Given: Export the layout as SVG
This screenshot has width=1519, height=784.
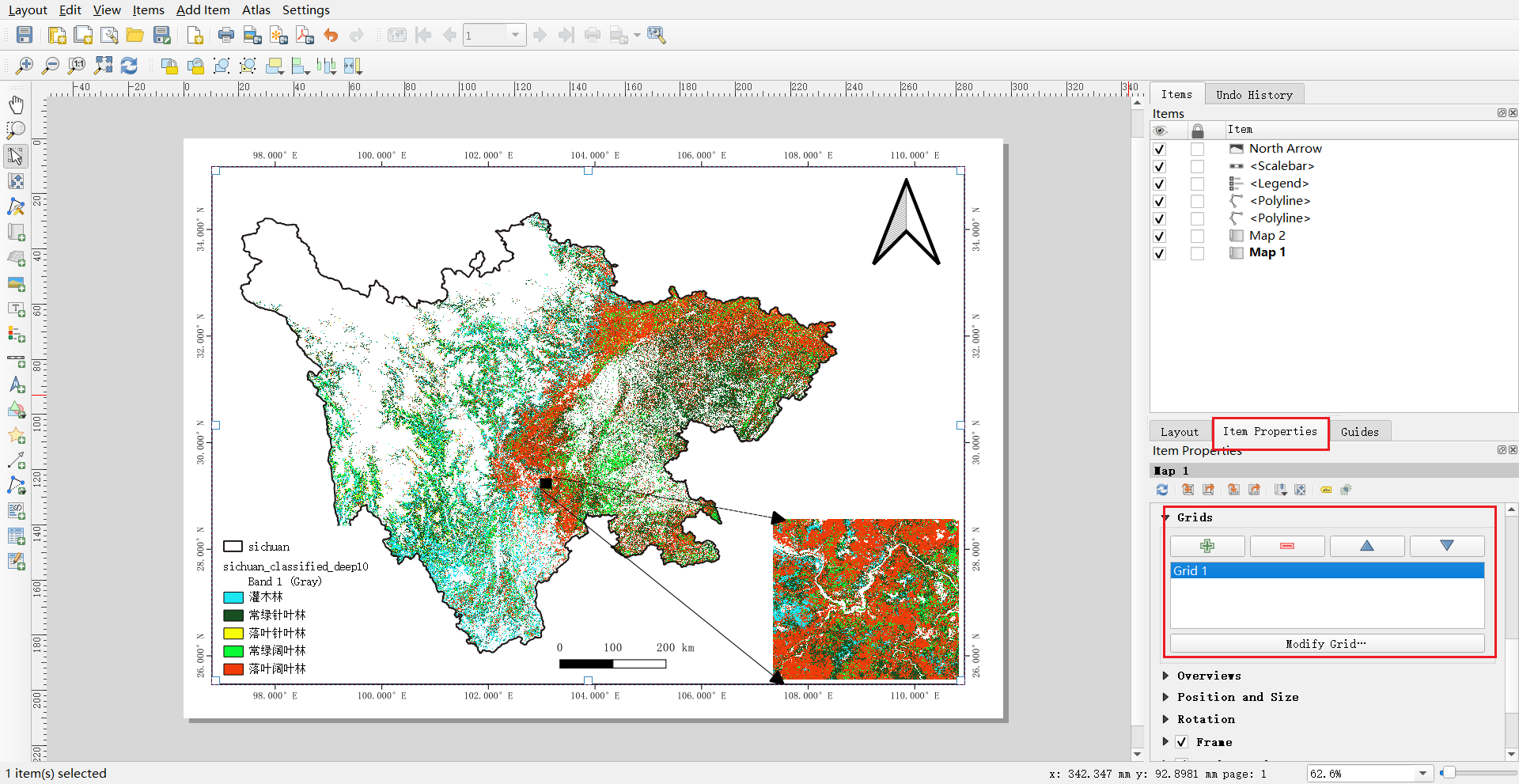Looking at the screenshot, I should 279,35.
